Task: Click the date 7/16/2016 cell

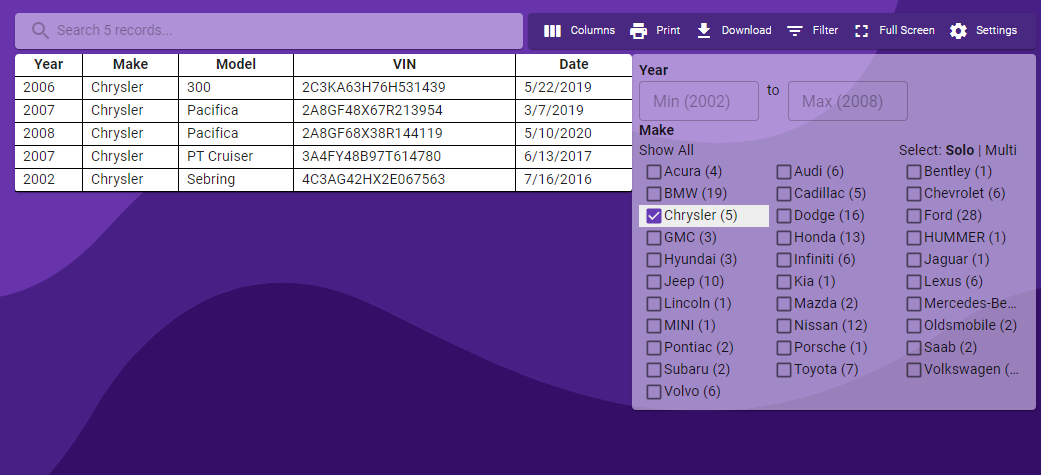Action: pos(574,179)
